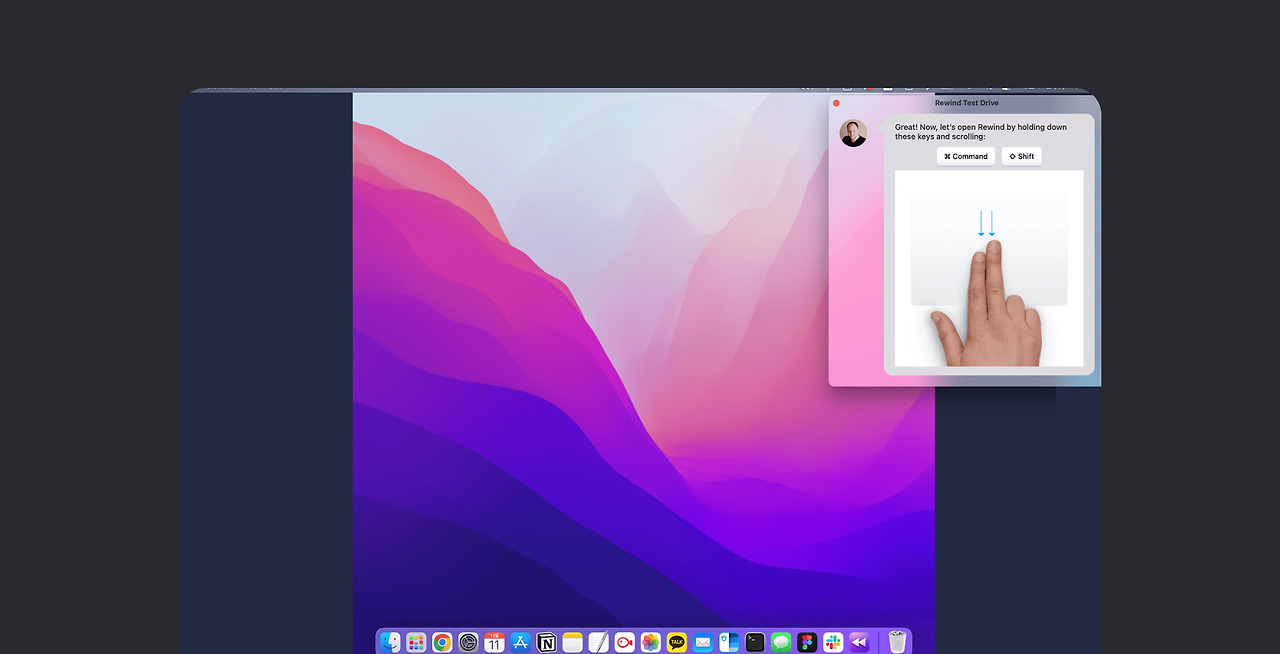The width and height of the screenshot is (1280, 654).
Task: Launch KakaoTalk from the Dock
Action: (677, 642)
